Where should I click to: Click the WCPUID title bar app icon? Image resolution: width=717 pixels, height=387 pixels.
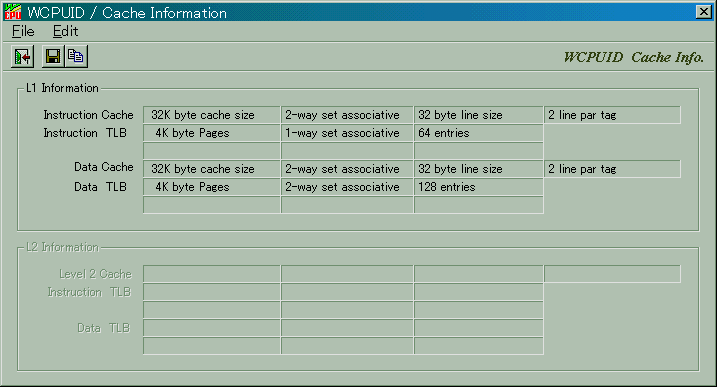[13, 12]
